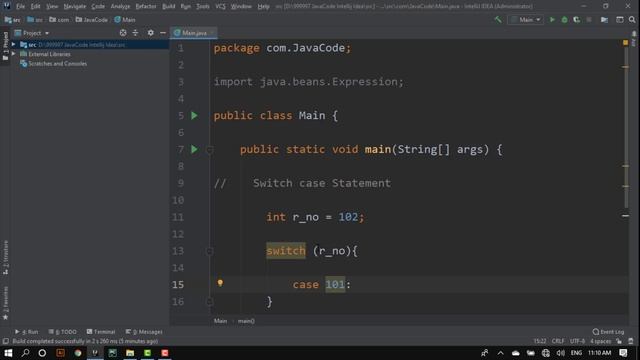Viewport: 640px width, 360px height.
Task: Click the JavaCode breadcrumb in navigation bar
Action: coord(92,20)
